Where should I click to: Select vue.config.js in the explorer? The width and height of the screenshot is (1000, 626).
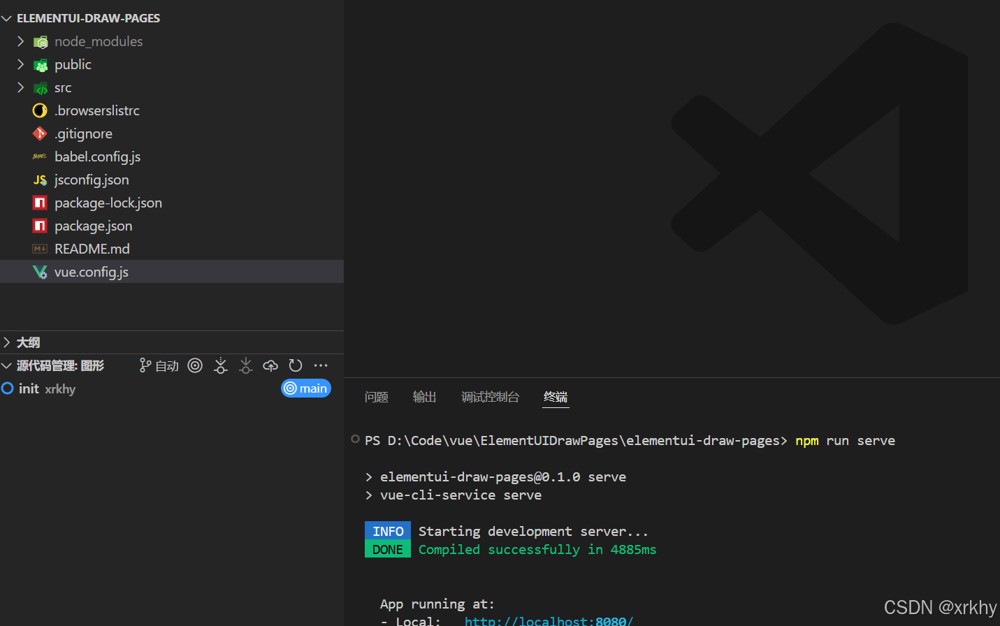point(172,272)
